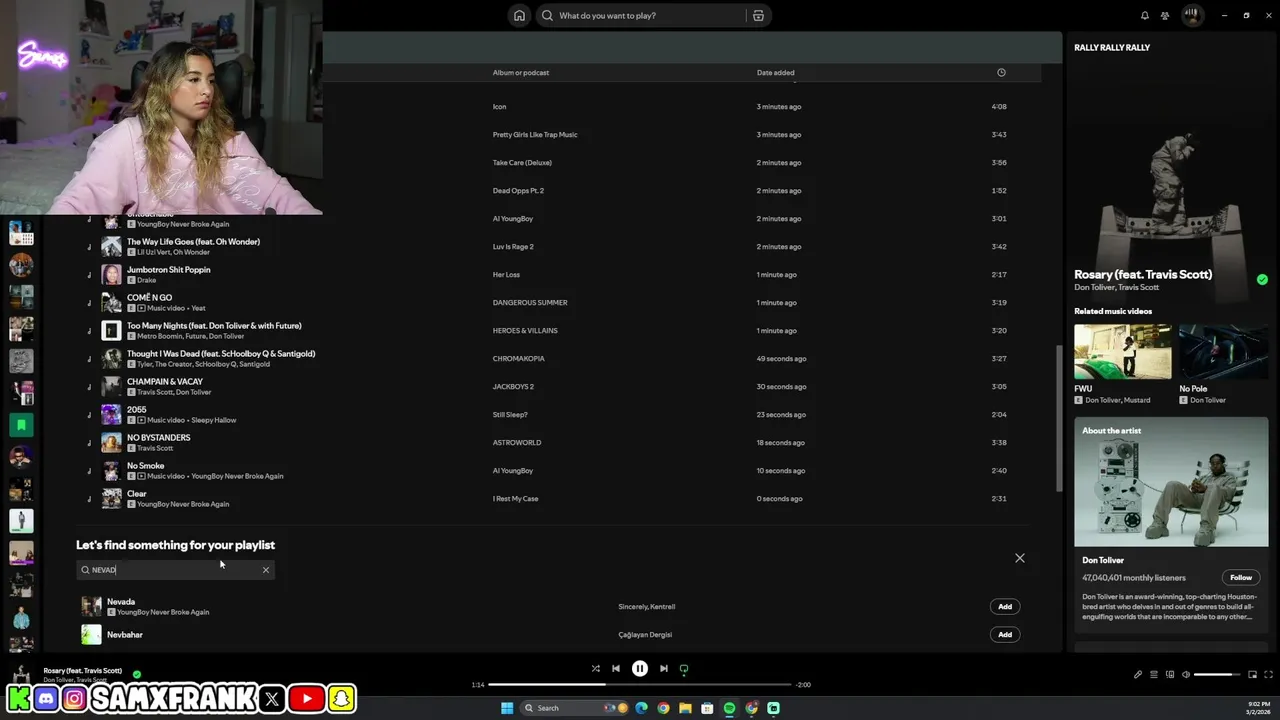Open the play queue icon
1280x720 pixels.
coord(1153,674)
